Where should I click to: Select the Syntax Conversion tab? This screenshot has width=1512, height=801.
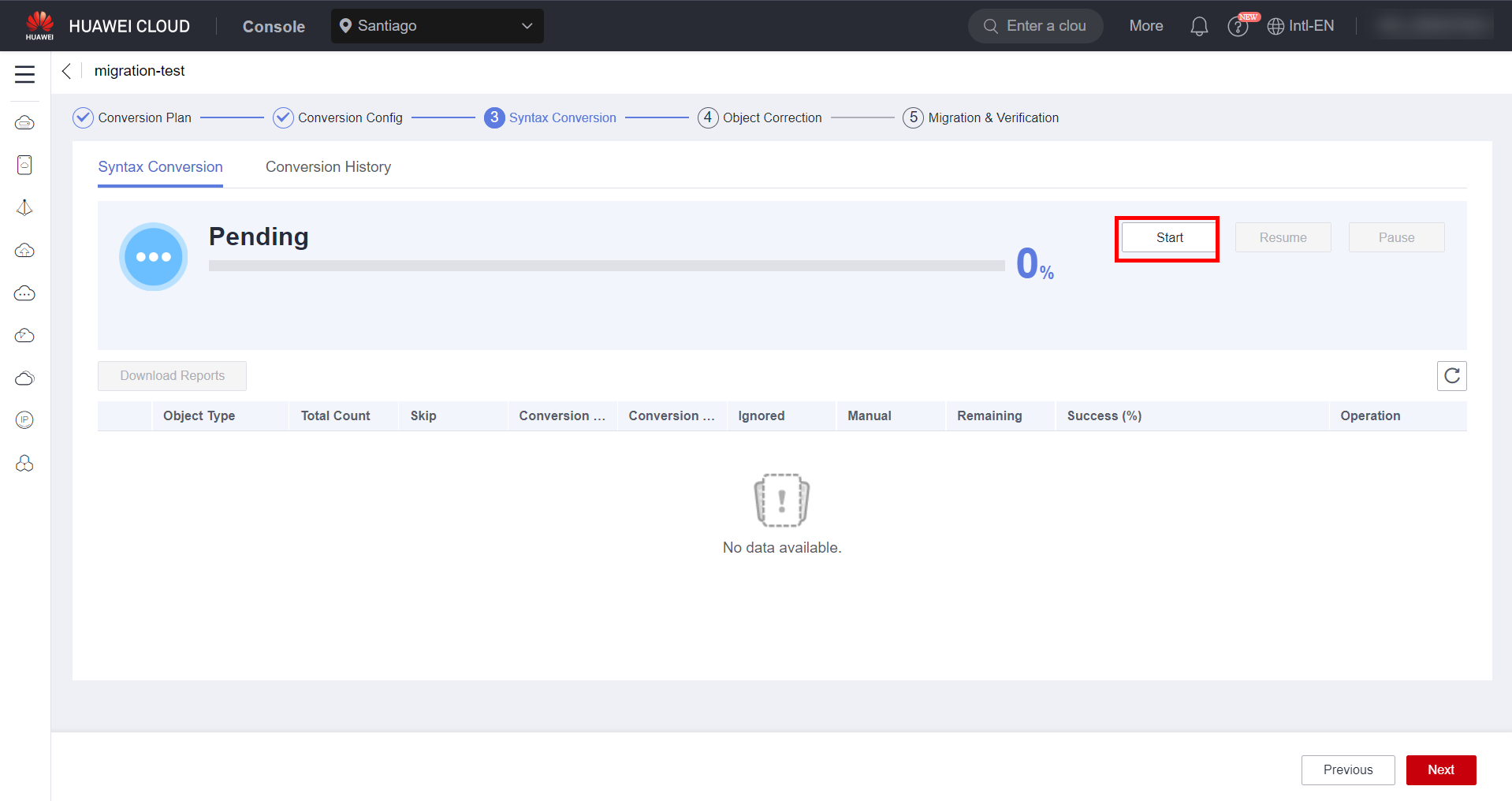[x=160, y=167]
